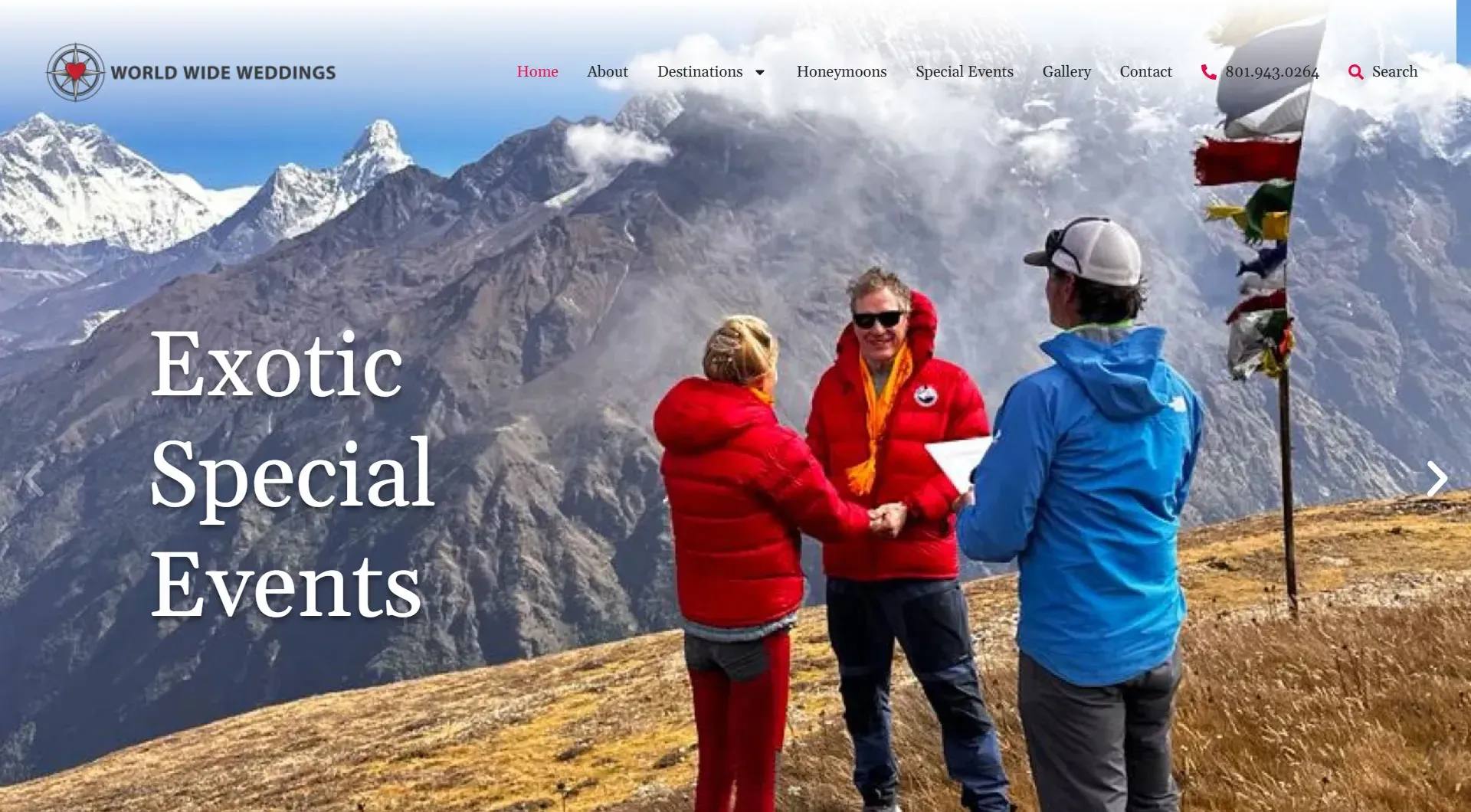This screenshot has height=812, width=1471.
Task: Click the World Wide Weddings compass logo
Action: 75,72
